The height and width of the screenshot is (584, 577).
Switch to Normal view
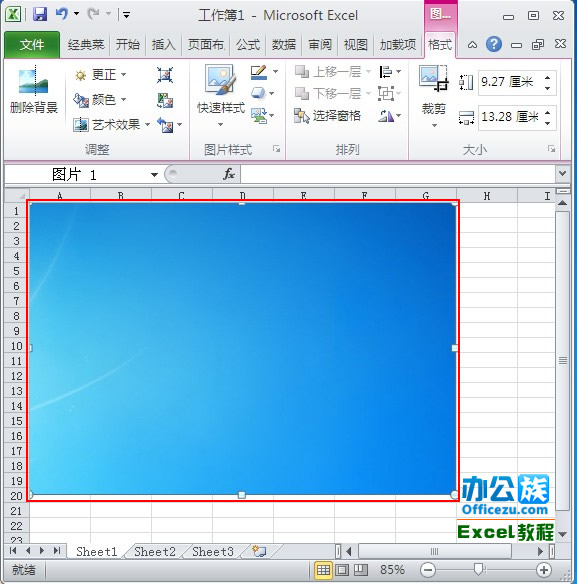[323, 570]
